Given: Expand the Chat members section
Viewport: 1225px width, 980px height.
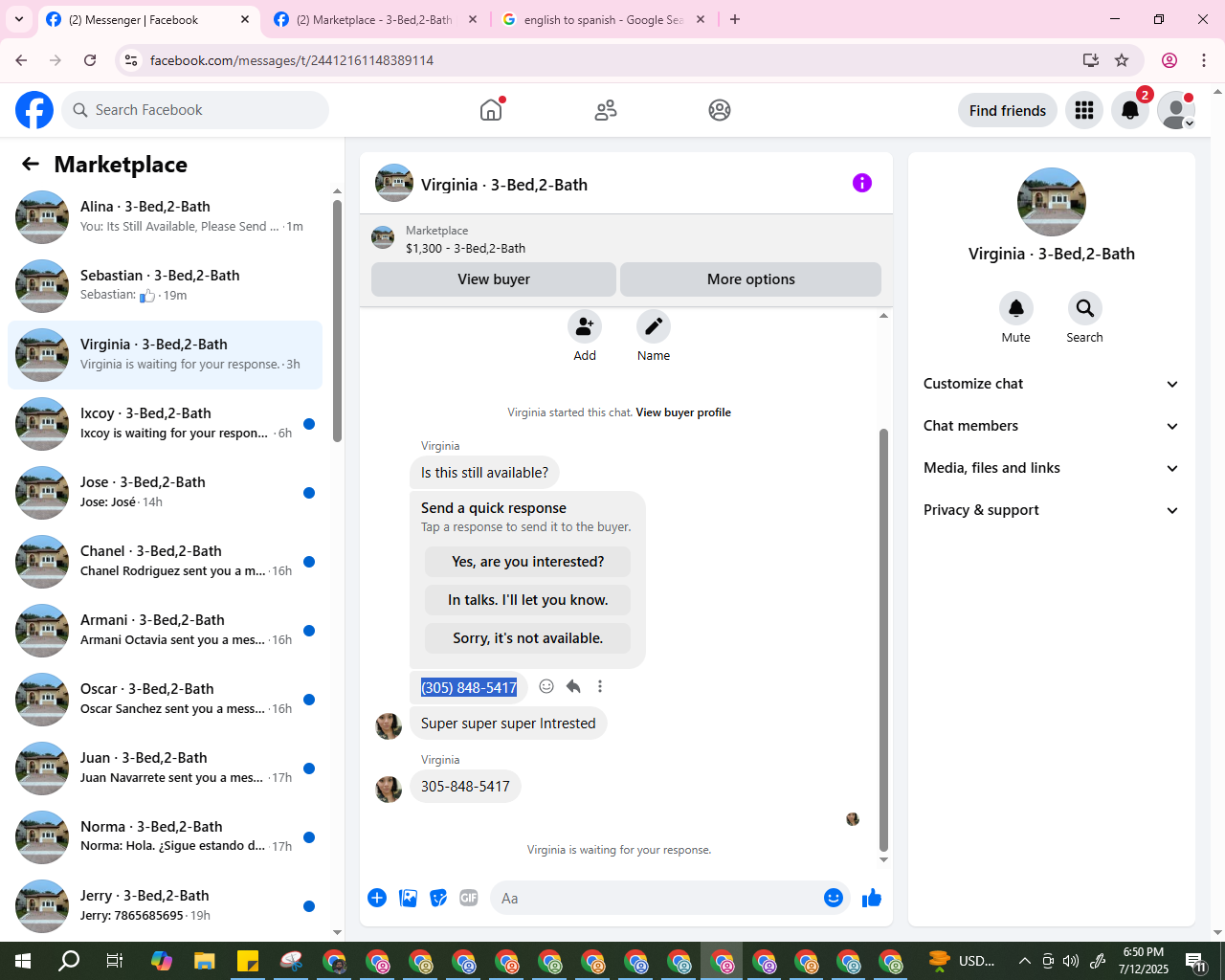Looking at the screenshot, I should (1051, 426).
